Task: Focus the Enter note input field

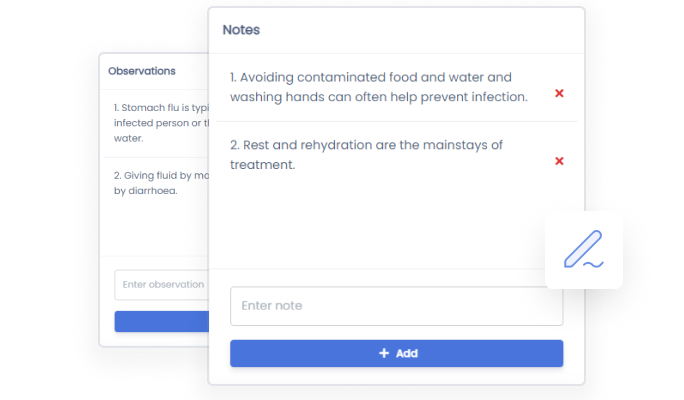Action: click(x=396, y=306)
